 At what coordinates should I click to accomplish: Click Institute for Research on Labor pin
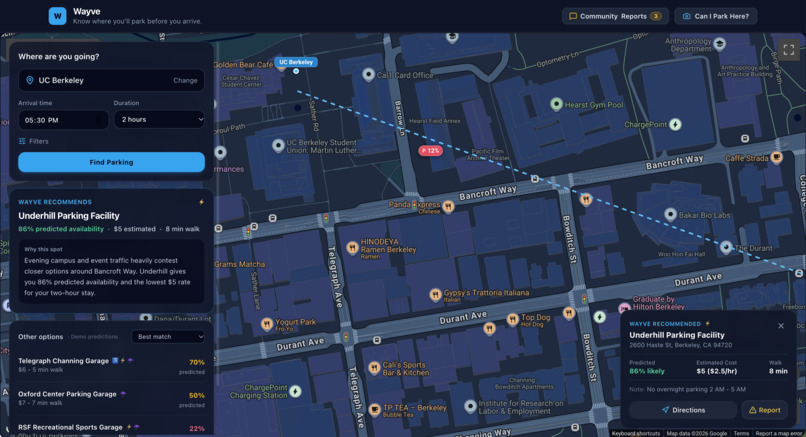(x=470, y=407)
